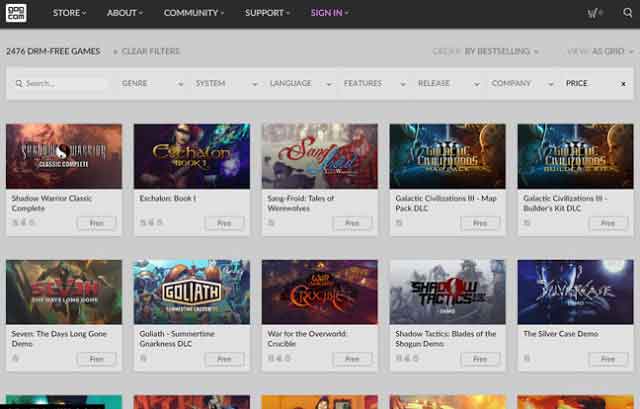Click platform icon under Goliath Summertime Gnarkness
640x409 pixels.
[143, 358]
